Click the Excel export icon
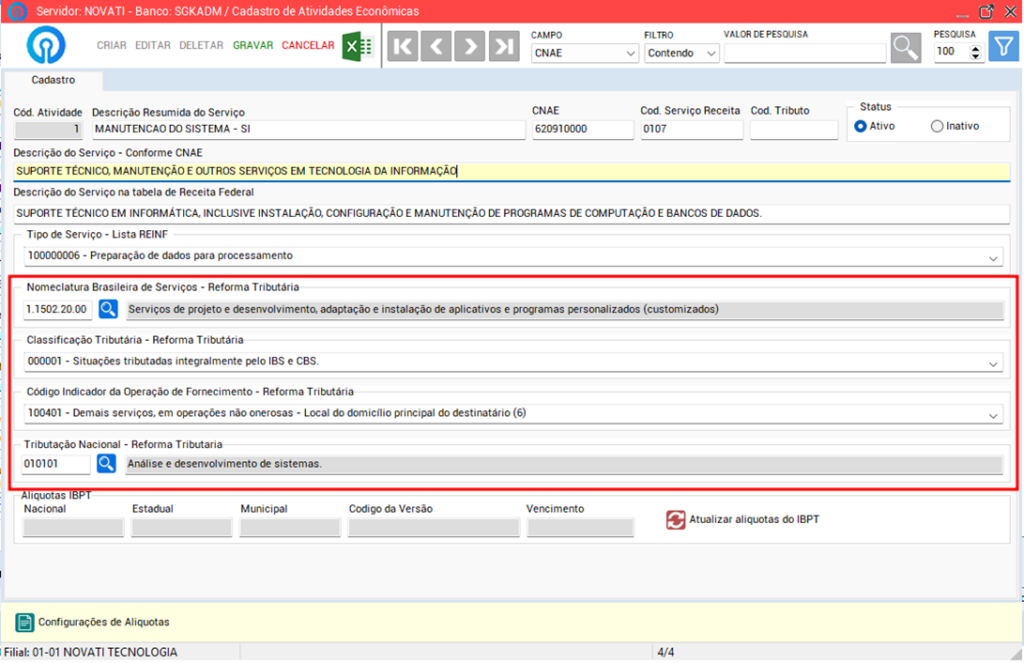Screen dimensions: 1024x663 [357, 46]
